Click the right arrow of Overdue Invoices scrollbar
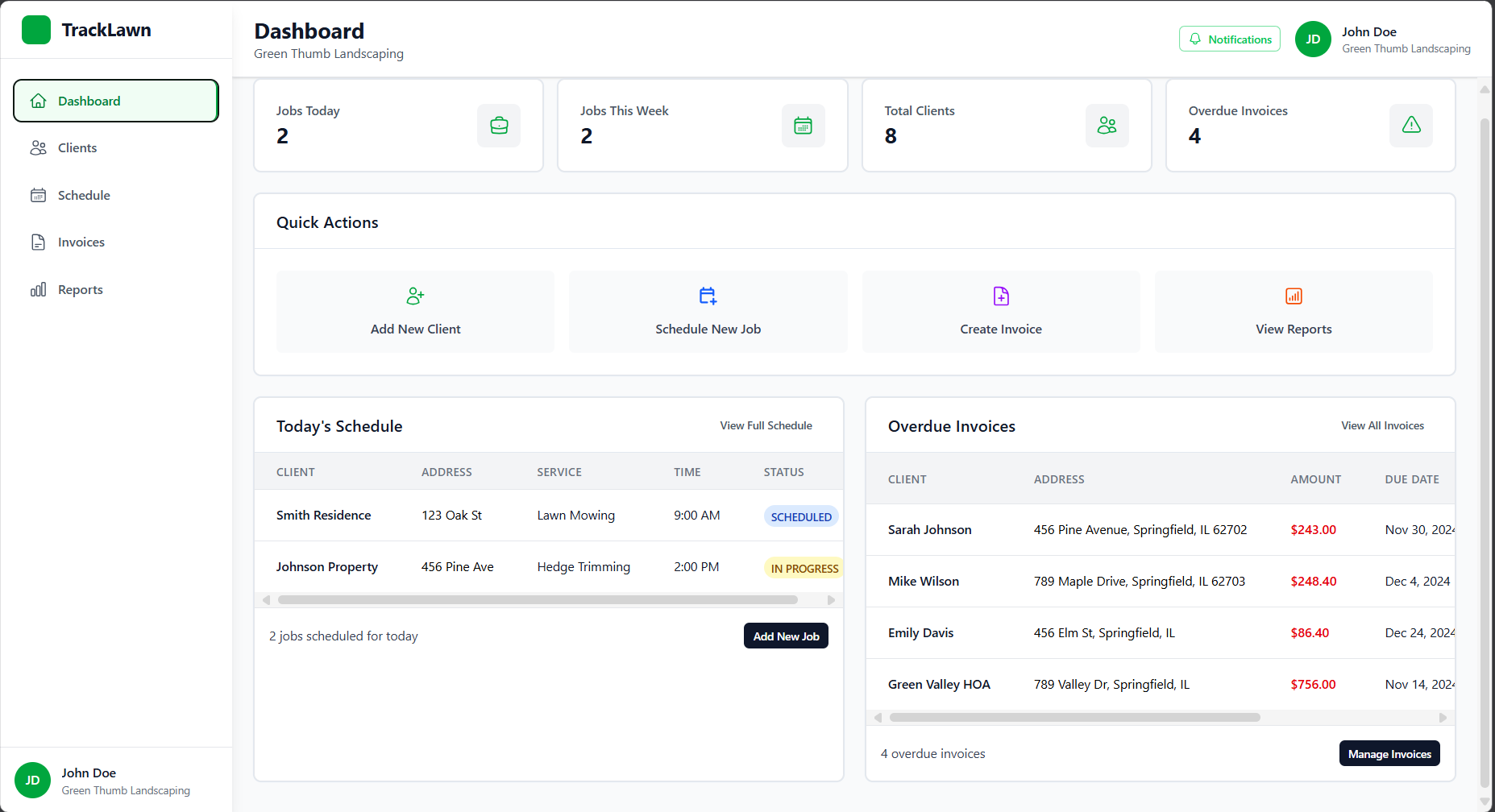This screenshot has height=812, width=1495. [x=1443, y=717]
